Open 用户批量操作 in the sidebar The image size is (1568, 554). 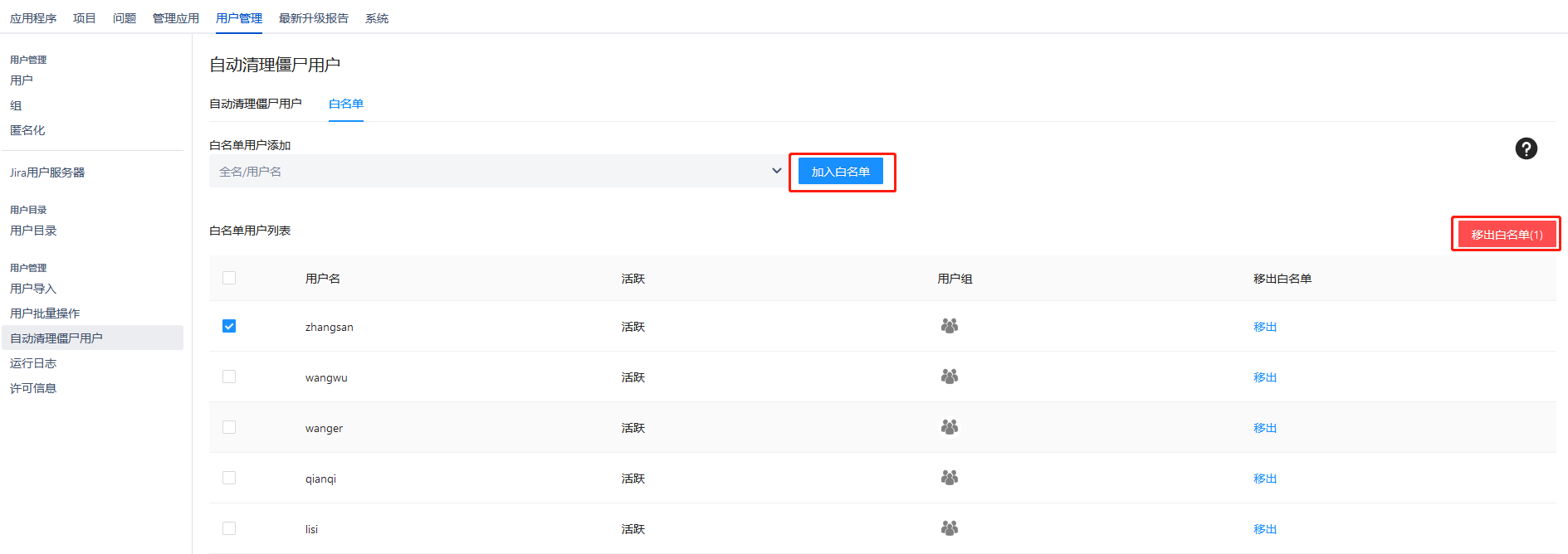tap(45, 313)
